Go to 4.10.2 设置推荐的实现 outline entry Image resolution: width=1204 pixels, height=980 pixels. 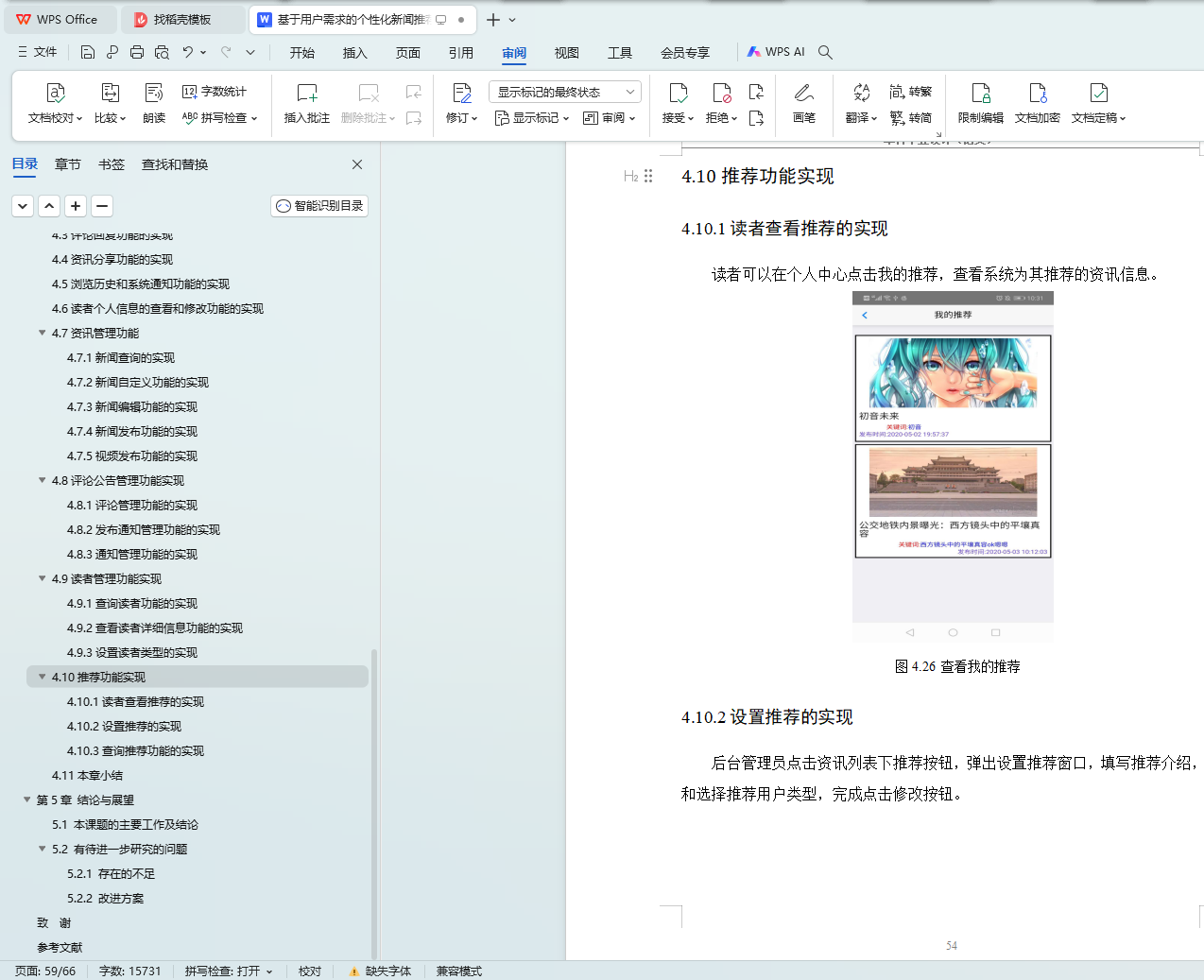[124, 726]
